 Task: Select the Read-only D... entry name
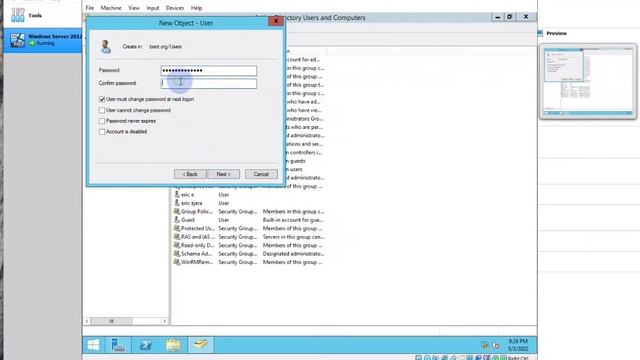pos(198,245)
